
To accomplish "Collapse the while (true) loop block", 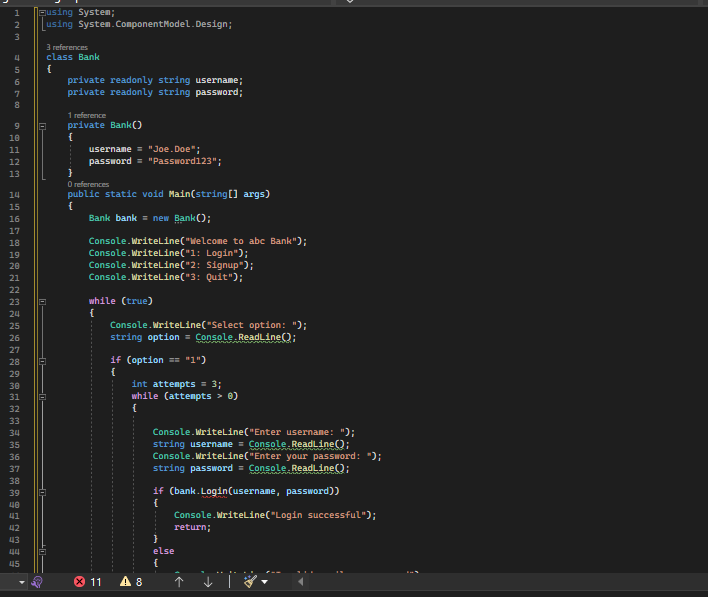I will pyautogui.click(x=42, y=301).
